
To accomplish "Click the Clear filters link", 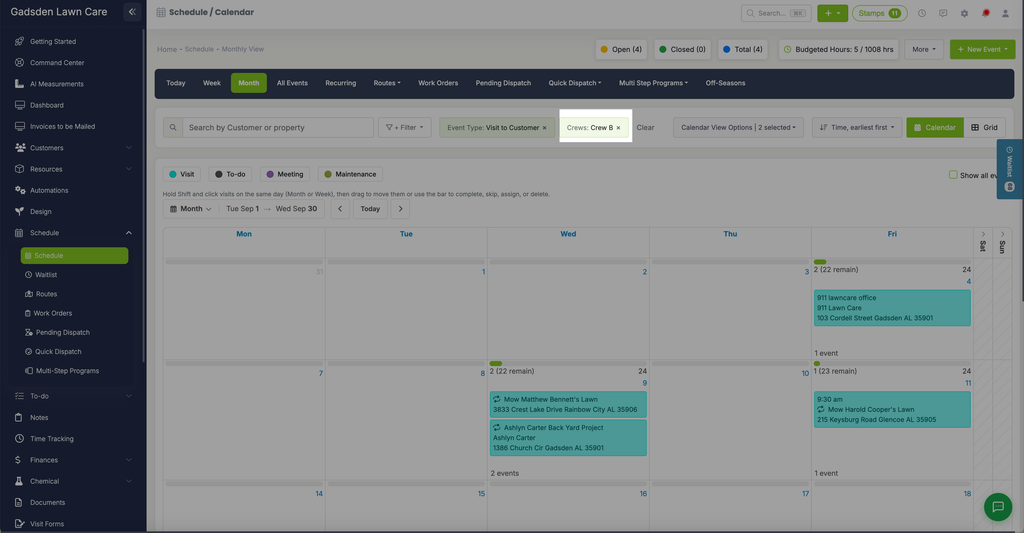I will click(645, 127).
